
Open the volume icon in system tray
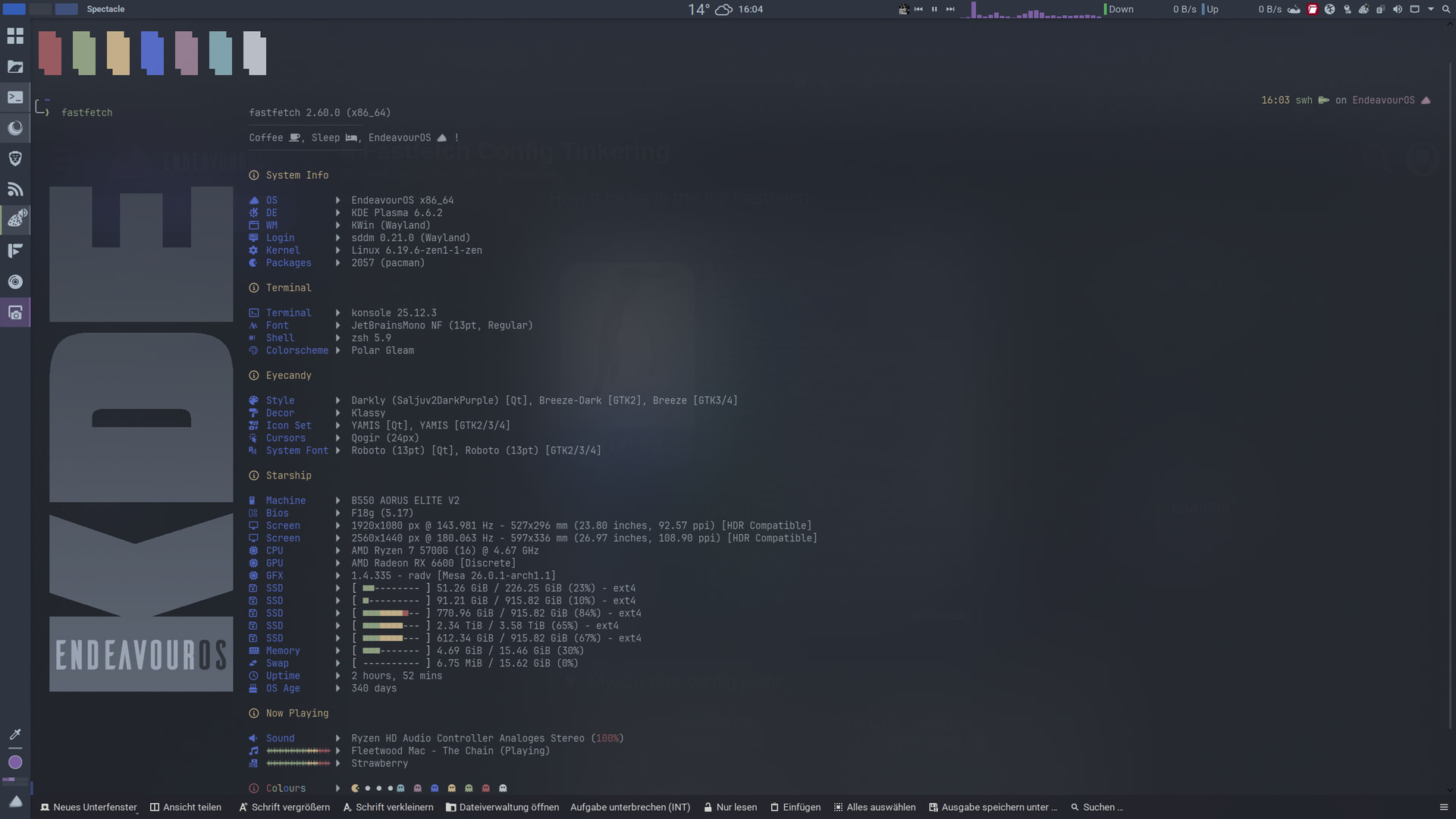pyautogui.click(x=1398, y=9)
